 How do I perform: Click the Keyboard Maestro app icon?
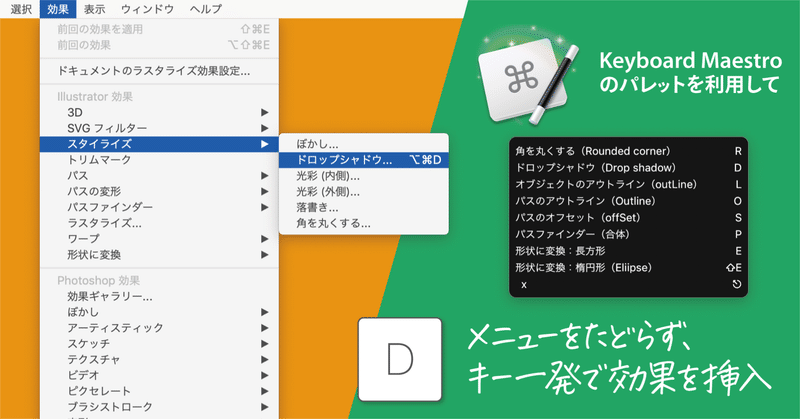tap(527, 79)
